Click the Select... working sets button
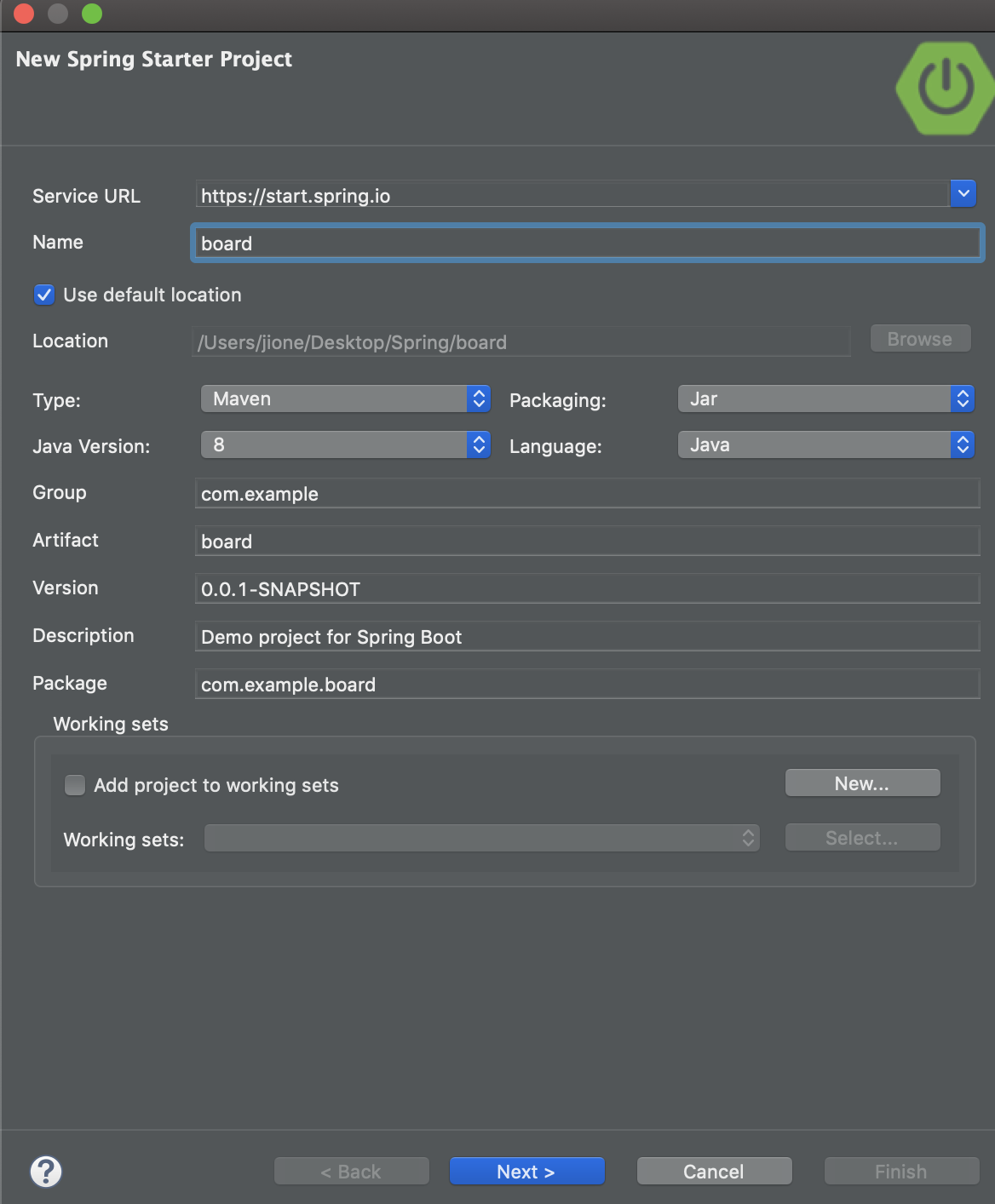Screen dimensions: 995x1204 point(863,838)
